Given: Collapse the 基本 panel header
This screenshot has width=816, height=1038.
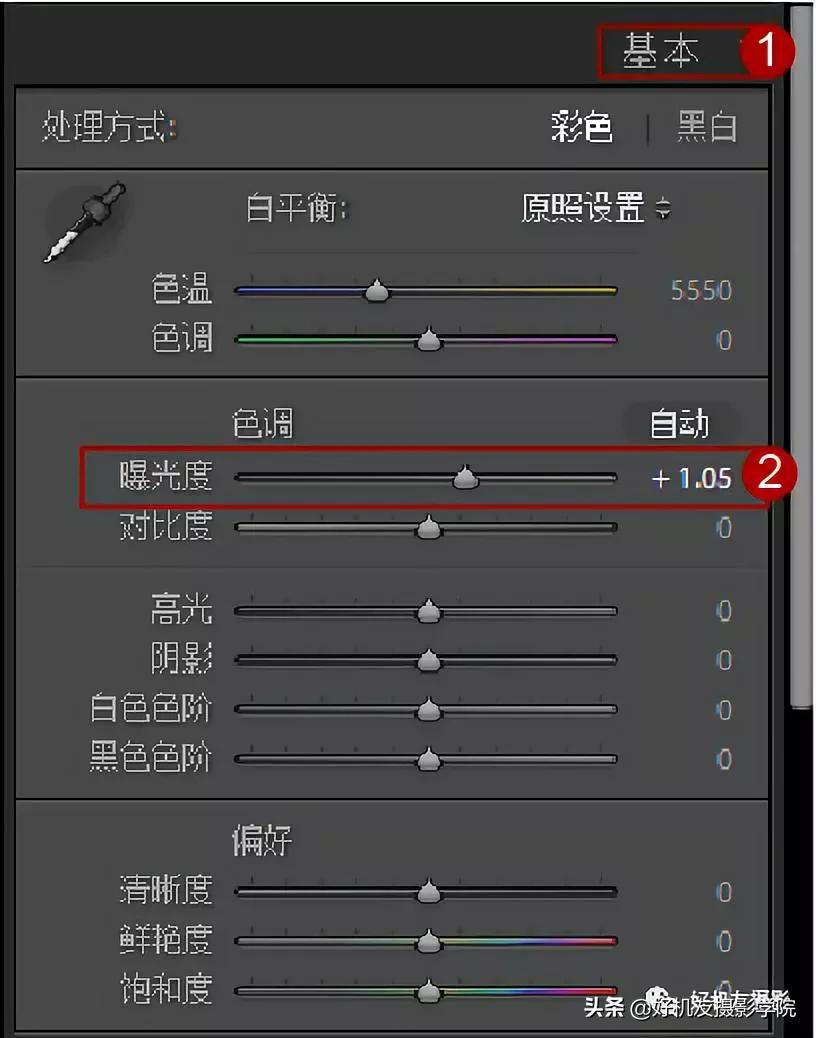Looking at the screenshot, I should point(660,51).
